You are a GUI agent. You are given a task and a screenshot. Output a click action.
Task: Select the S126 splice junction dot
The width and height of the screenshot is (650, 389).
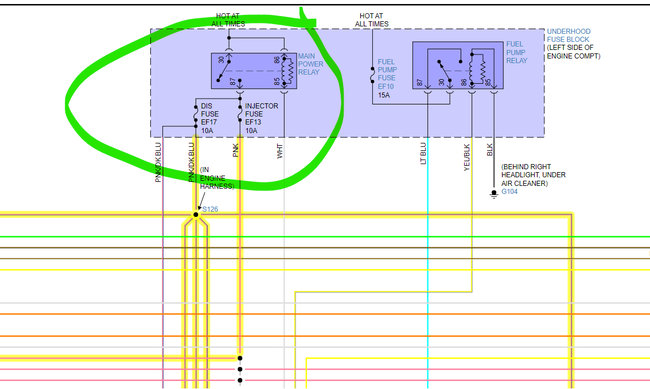196,214
